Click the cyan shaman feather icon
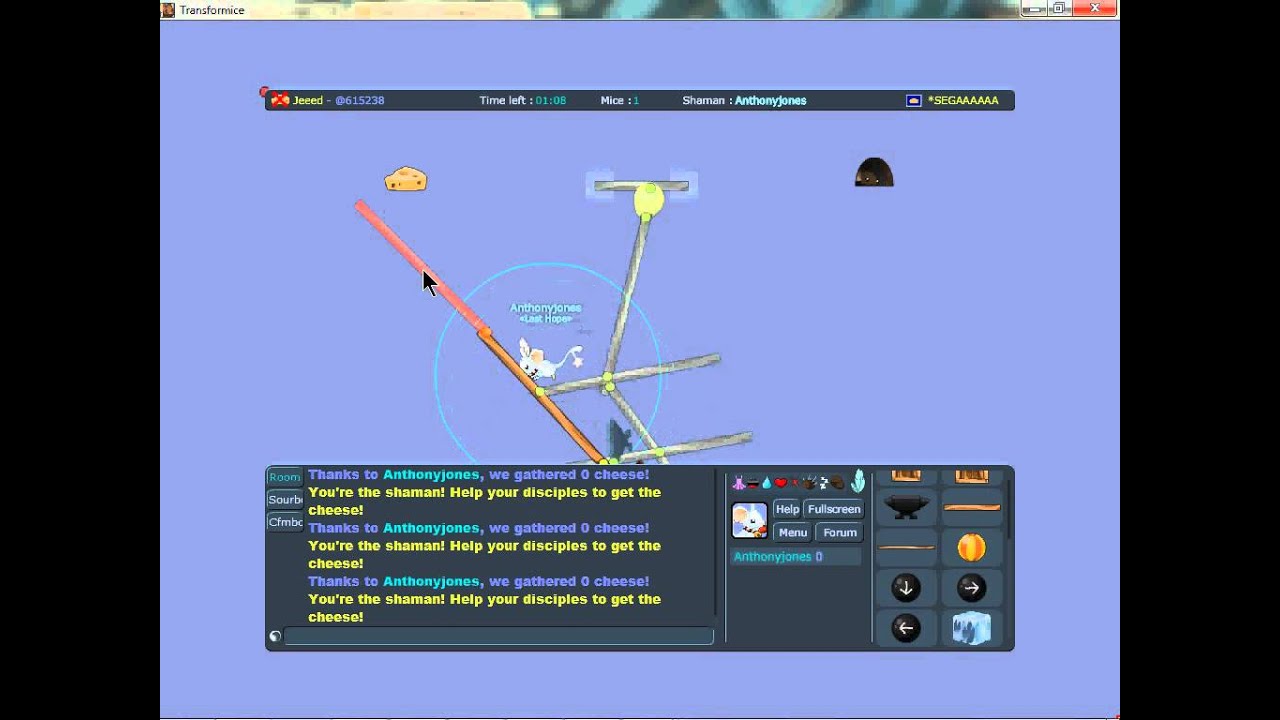This screenshot has width=1280, height=720. coord(858,481)
